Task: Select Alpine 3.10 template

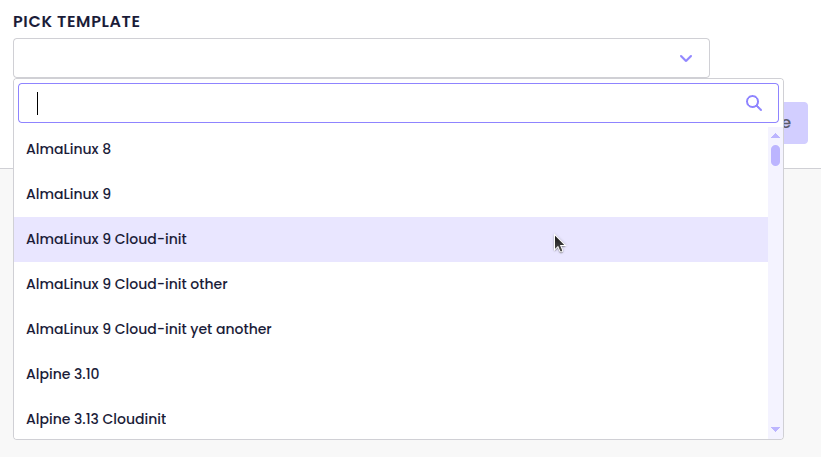Action: pos(391,374)
